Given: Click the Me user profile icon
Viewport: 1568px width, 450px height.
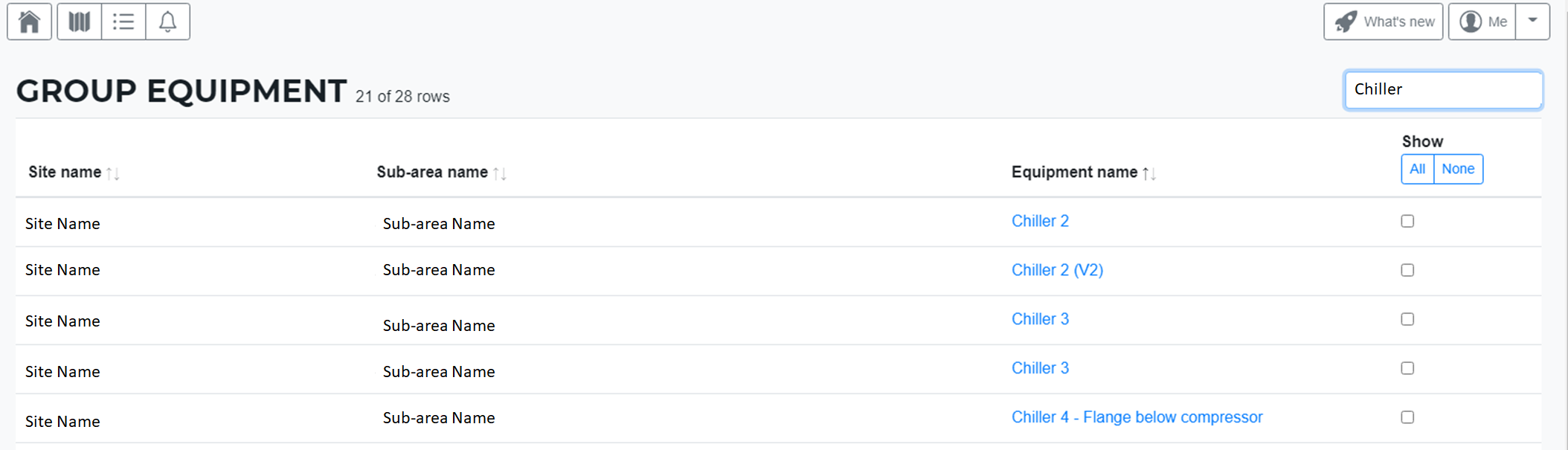Looking at the screenshot, I should [x=1471, y=22].
